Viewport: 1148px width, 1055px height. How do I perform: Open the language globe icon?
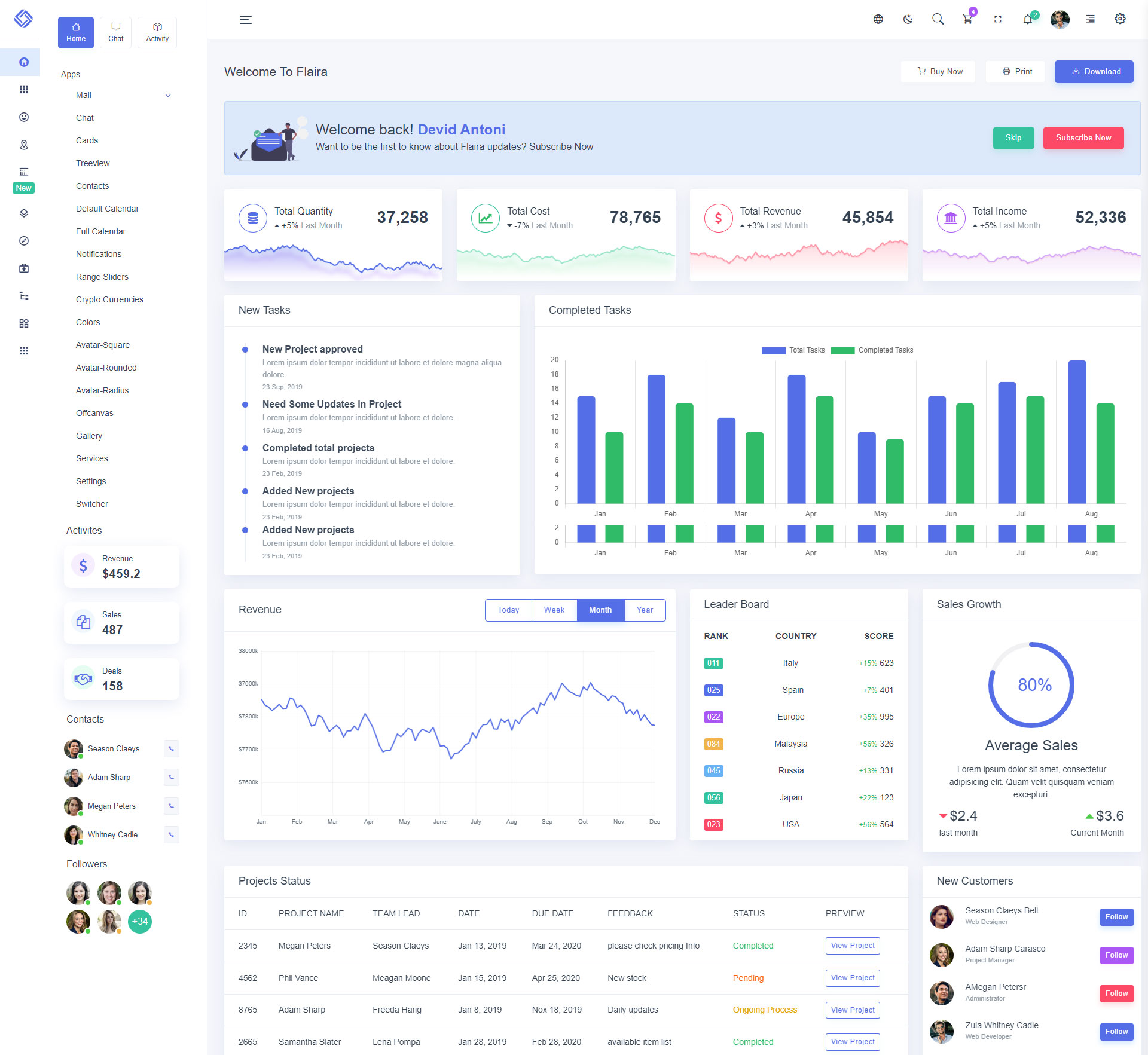tap(878, 19)
